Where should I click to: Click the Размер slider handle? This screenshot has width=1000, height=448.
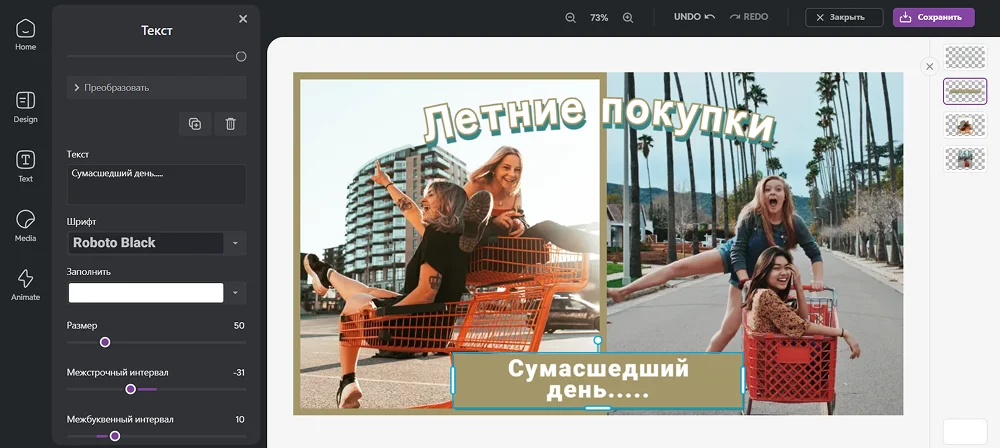[105, 342]
